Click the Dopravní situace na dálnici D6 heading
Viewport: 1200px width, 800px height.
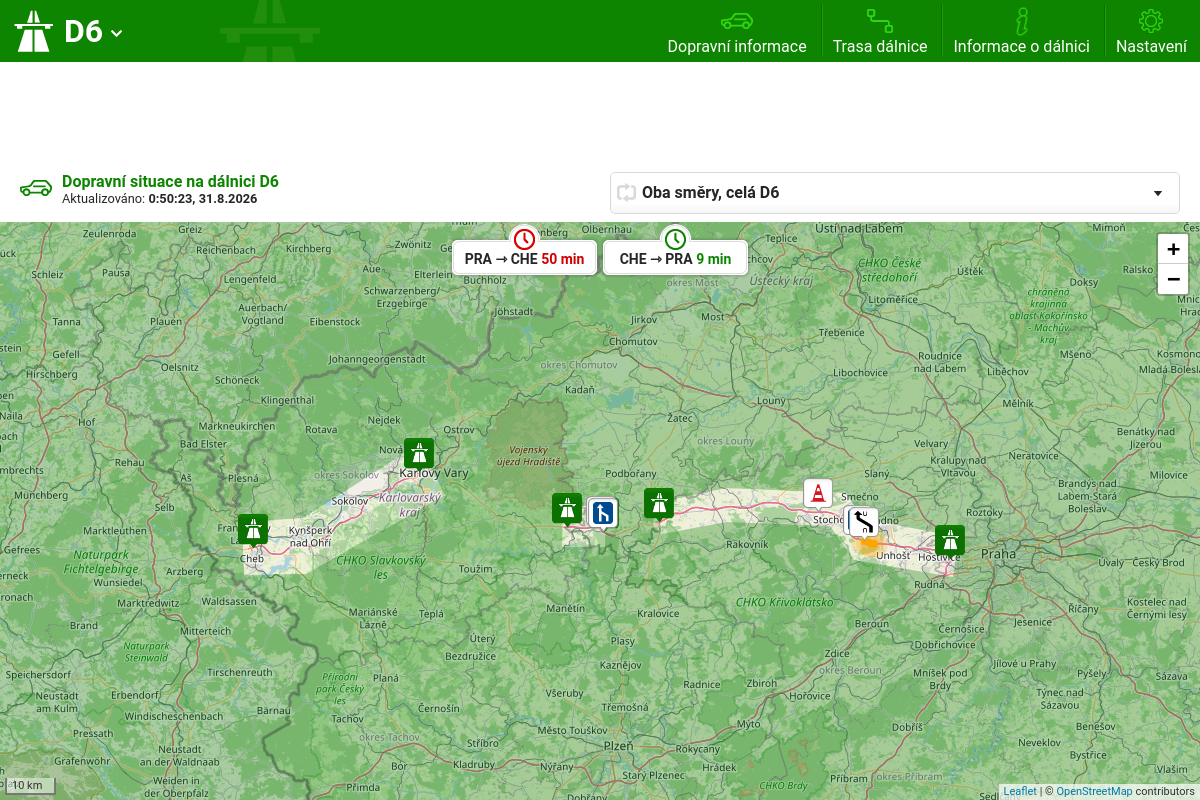[170, 181]
